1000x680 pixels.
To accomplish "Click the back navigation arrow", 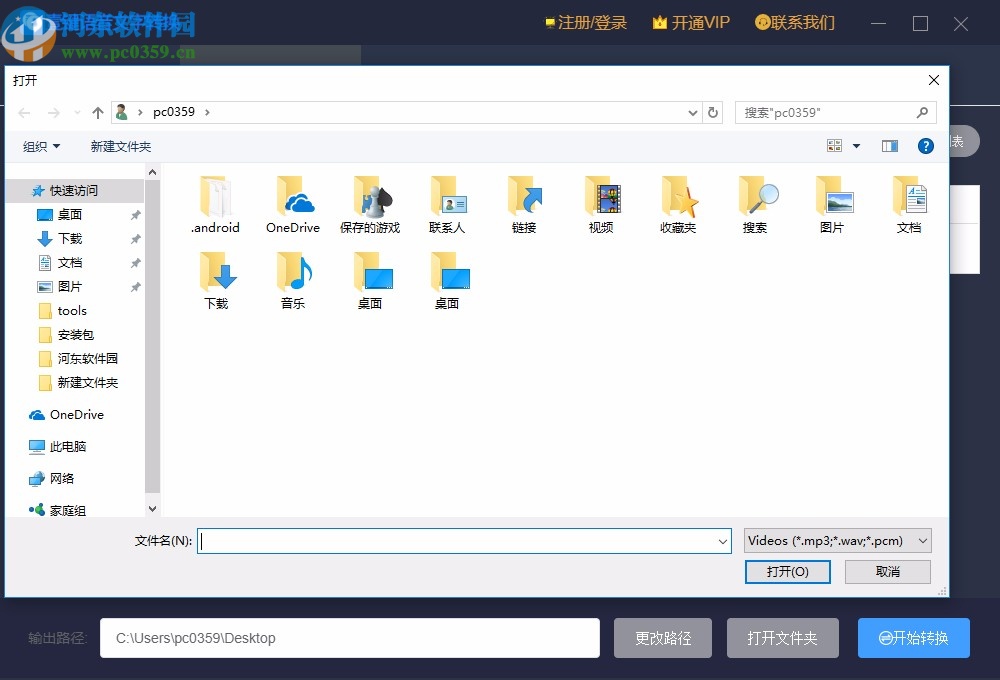I will [x=24, y=113].
